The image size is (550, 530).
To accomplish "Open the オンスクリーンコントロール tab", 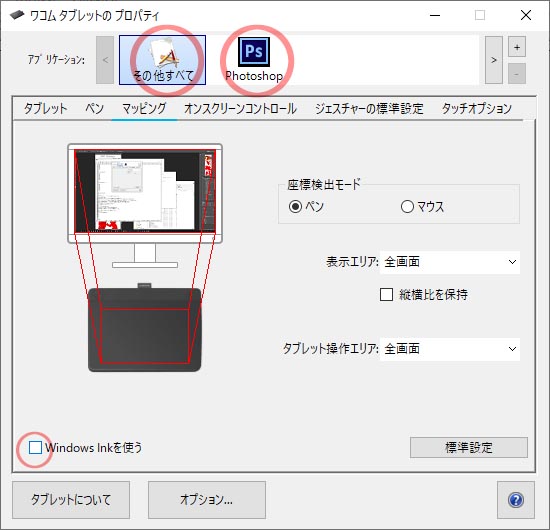I will (241, 108).
